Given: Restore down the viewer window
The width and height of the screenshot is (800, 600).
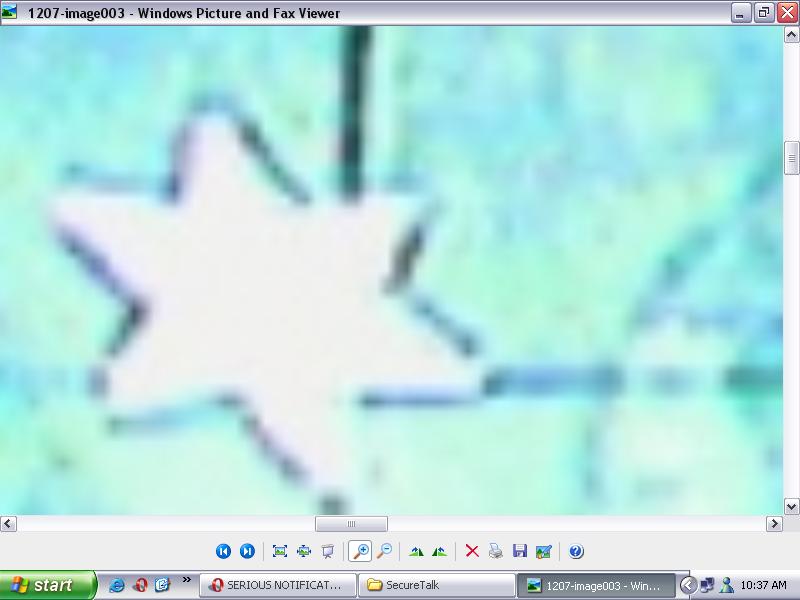Looking at the screenshot, I should point(764,12).
